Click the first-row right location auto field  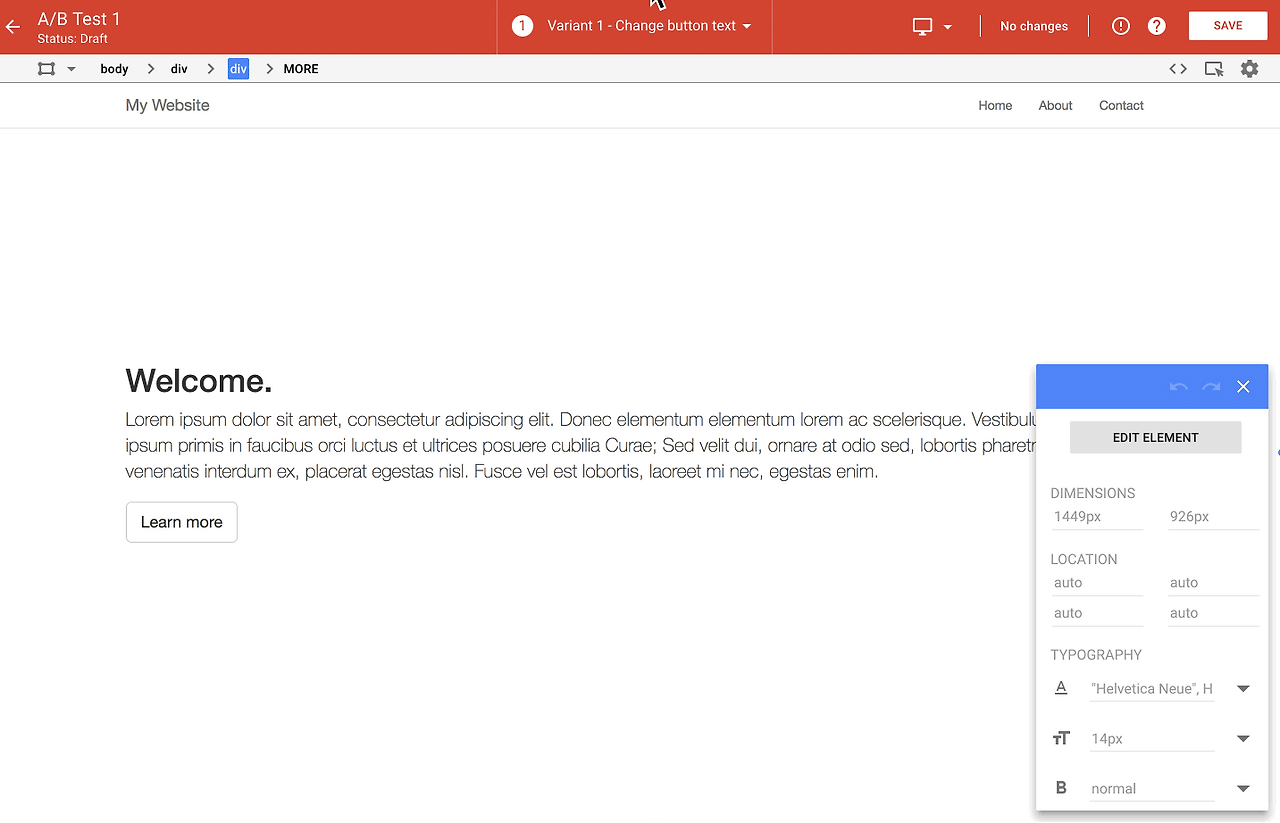pos(1213,583)
